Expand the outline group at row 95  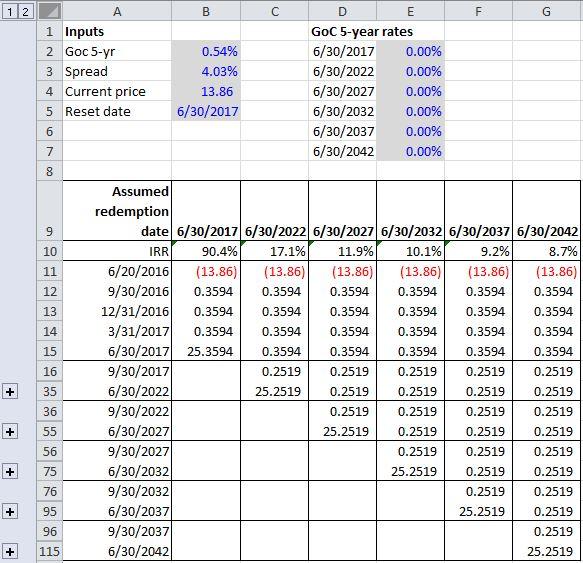[10, 512]
